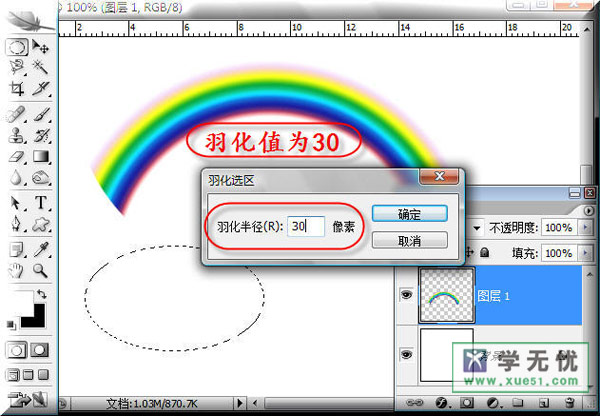The height and width of the screenshot is (416, 600).
Task: Hide the background layer eye icon
Action: tap(406, 354)
